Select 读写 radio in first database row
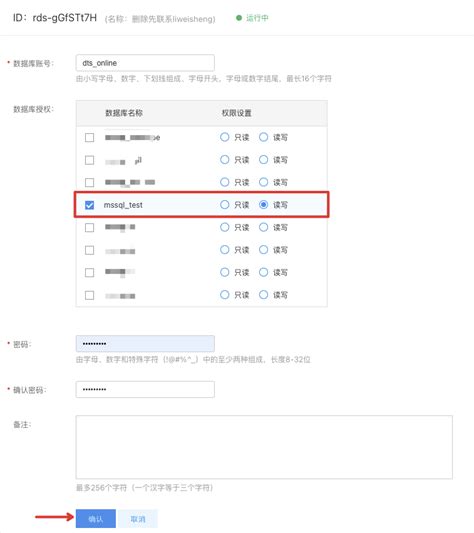Screen dimensions: 474x533 coord(264,137)
